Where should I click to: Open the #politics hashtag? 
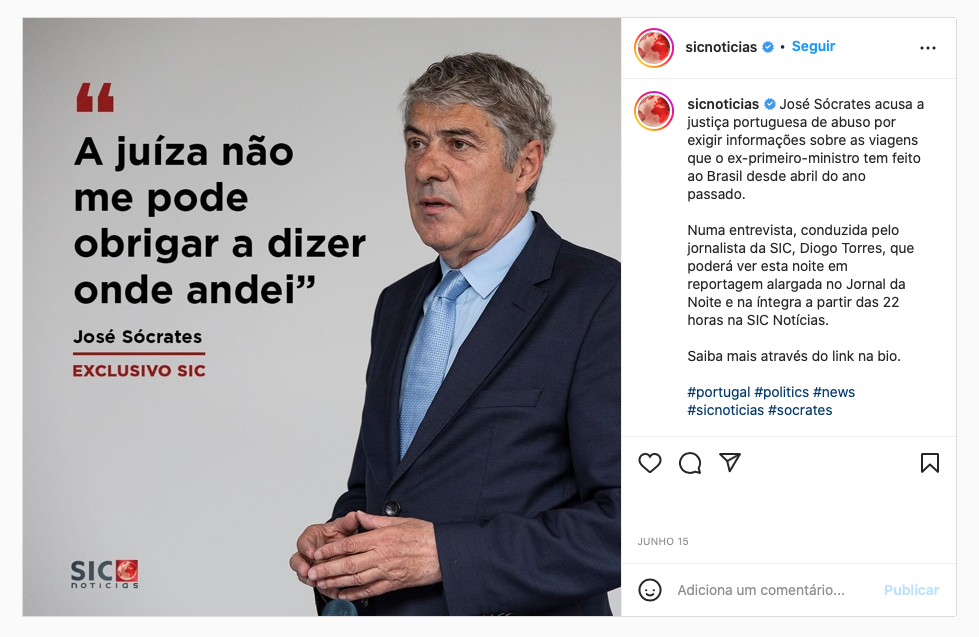(x=781, y=392)
